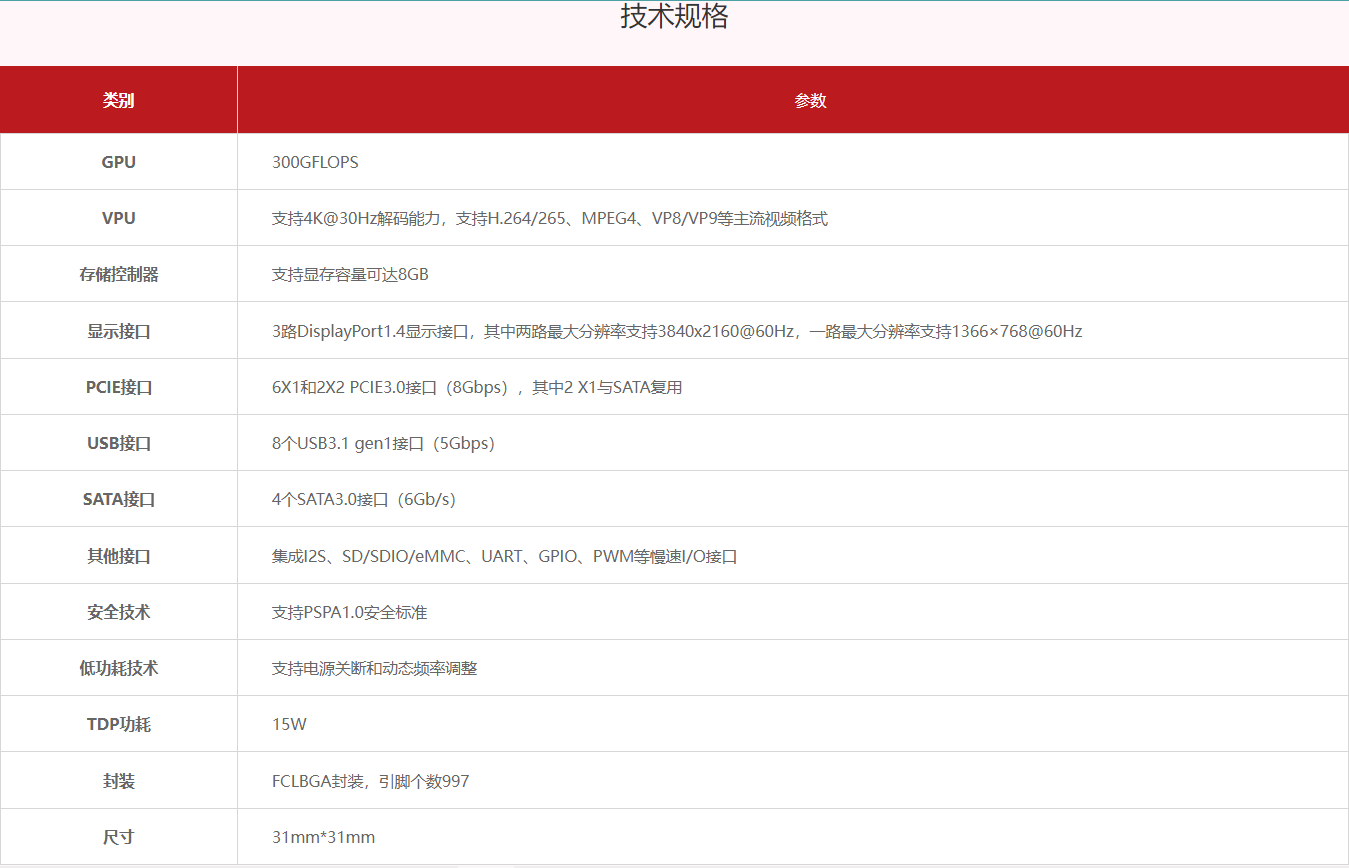Viewport: 1349px width, 868px height.
Task: Click the VPU row label
Action: [118, 218]
